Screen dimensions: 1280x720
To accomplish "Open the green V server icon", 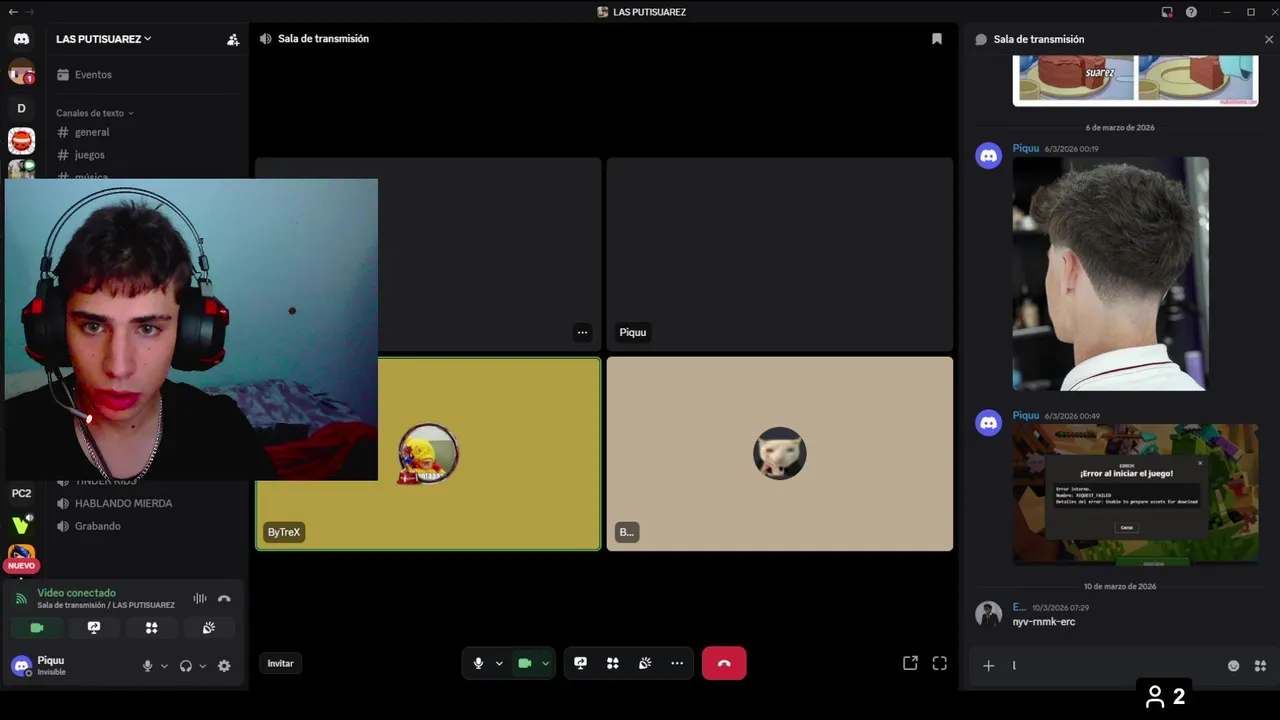I will [21, 524].
